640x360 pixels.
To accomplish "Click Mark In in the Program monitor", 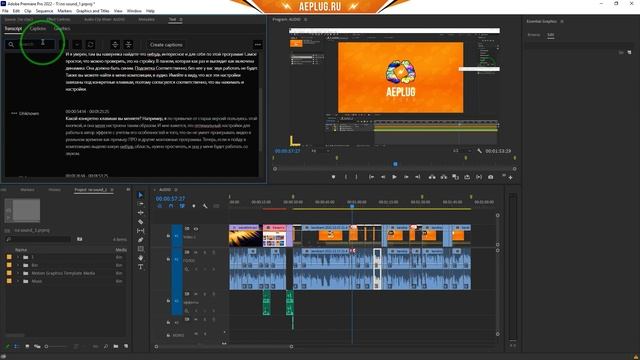I will tap(346, 177).
